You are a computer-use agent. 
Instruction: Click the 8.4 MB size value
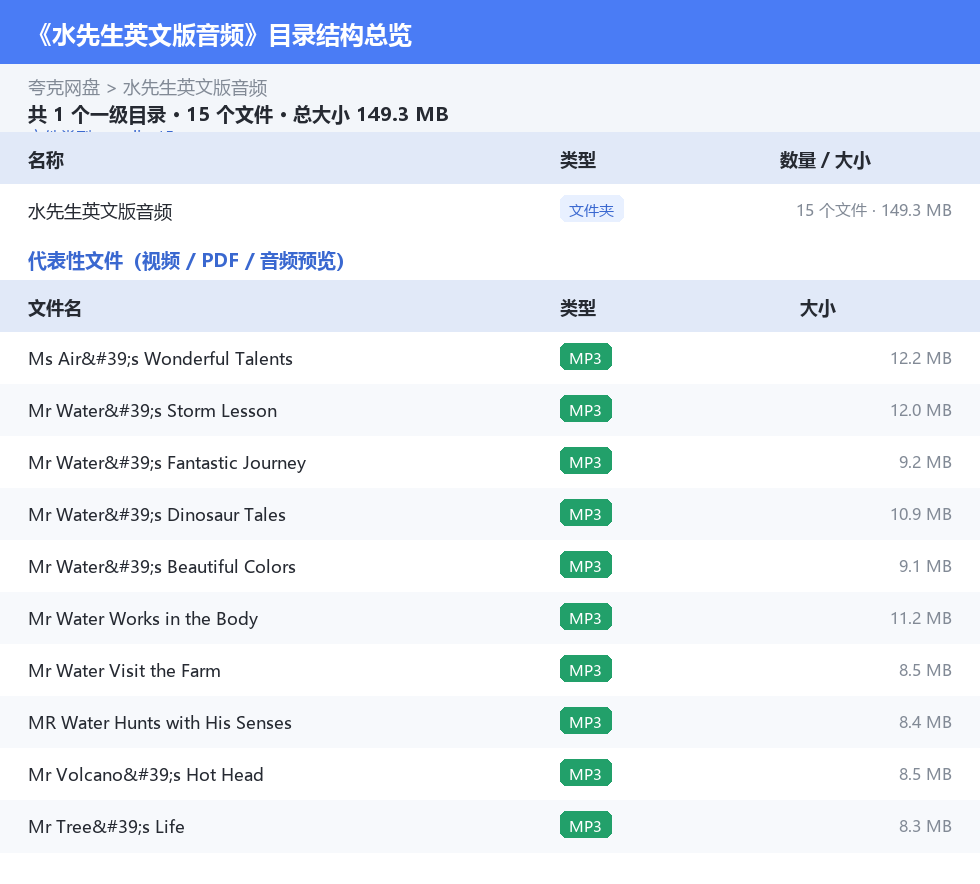pyautogui.click(x=925, y=721)
